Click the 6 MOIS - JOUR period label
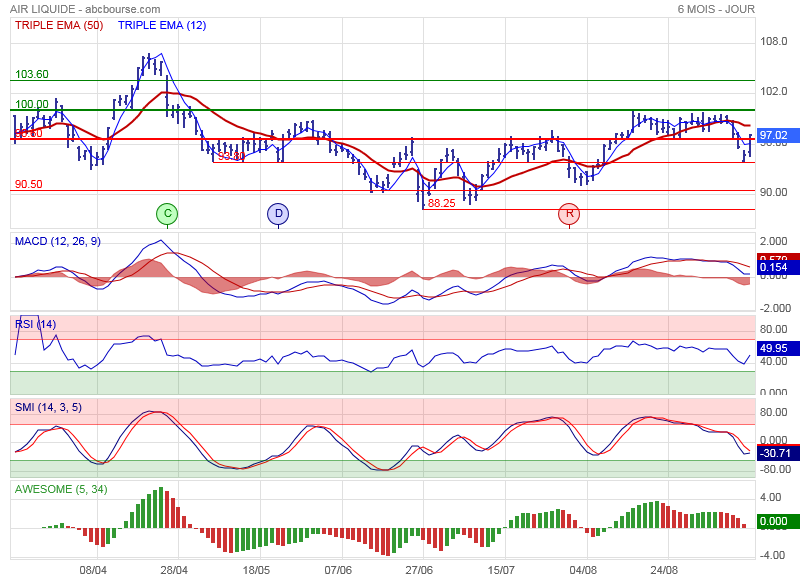This screenshot has width=800, height=580. [716, 9]
